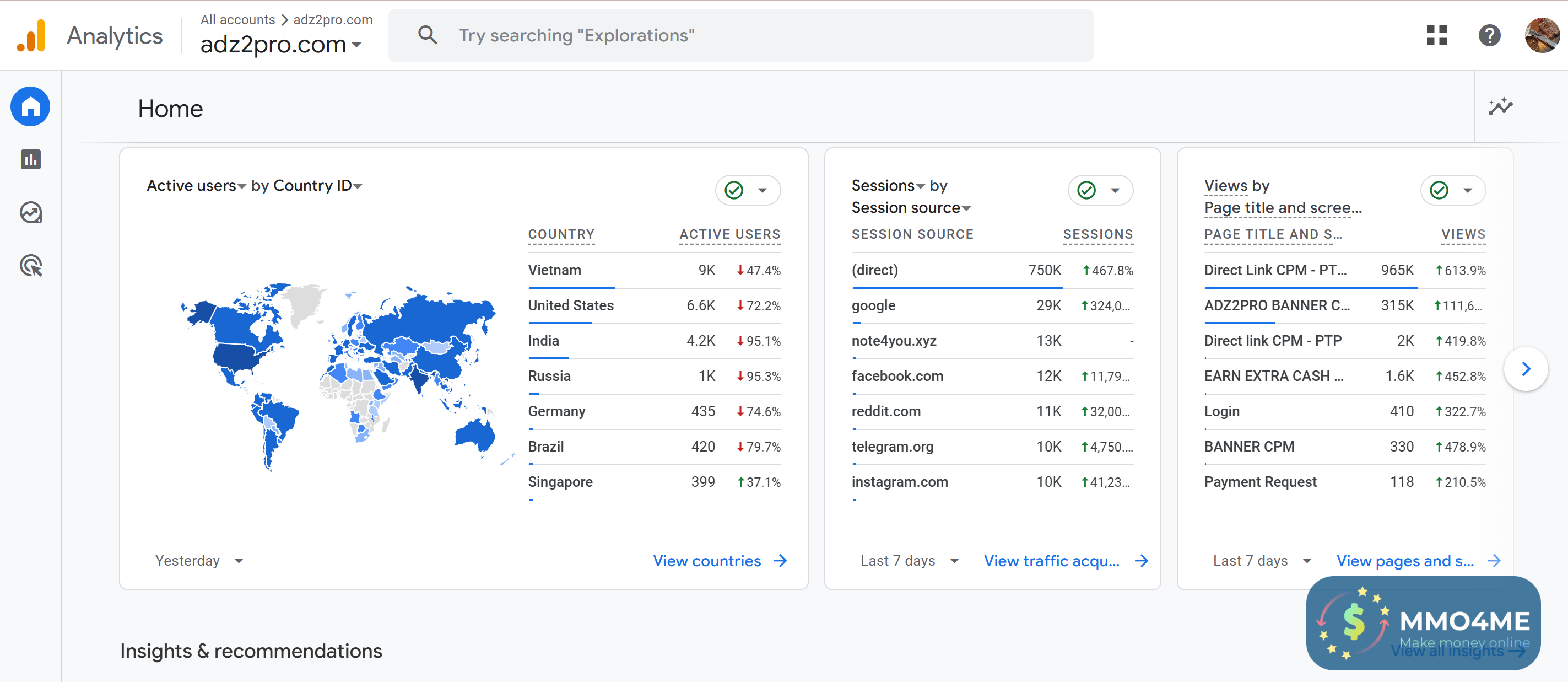Click the facebook.com session source row
This screenshot has width=1568, height=682.
992,377
